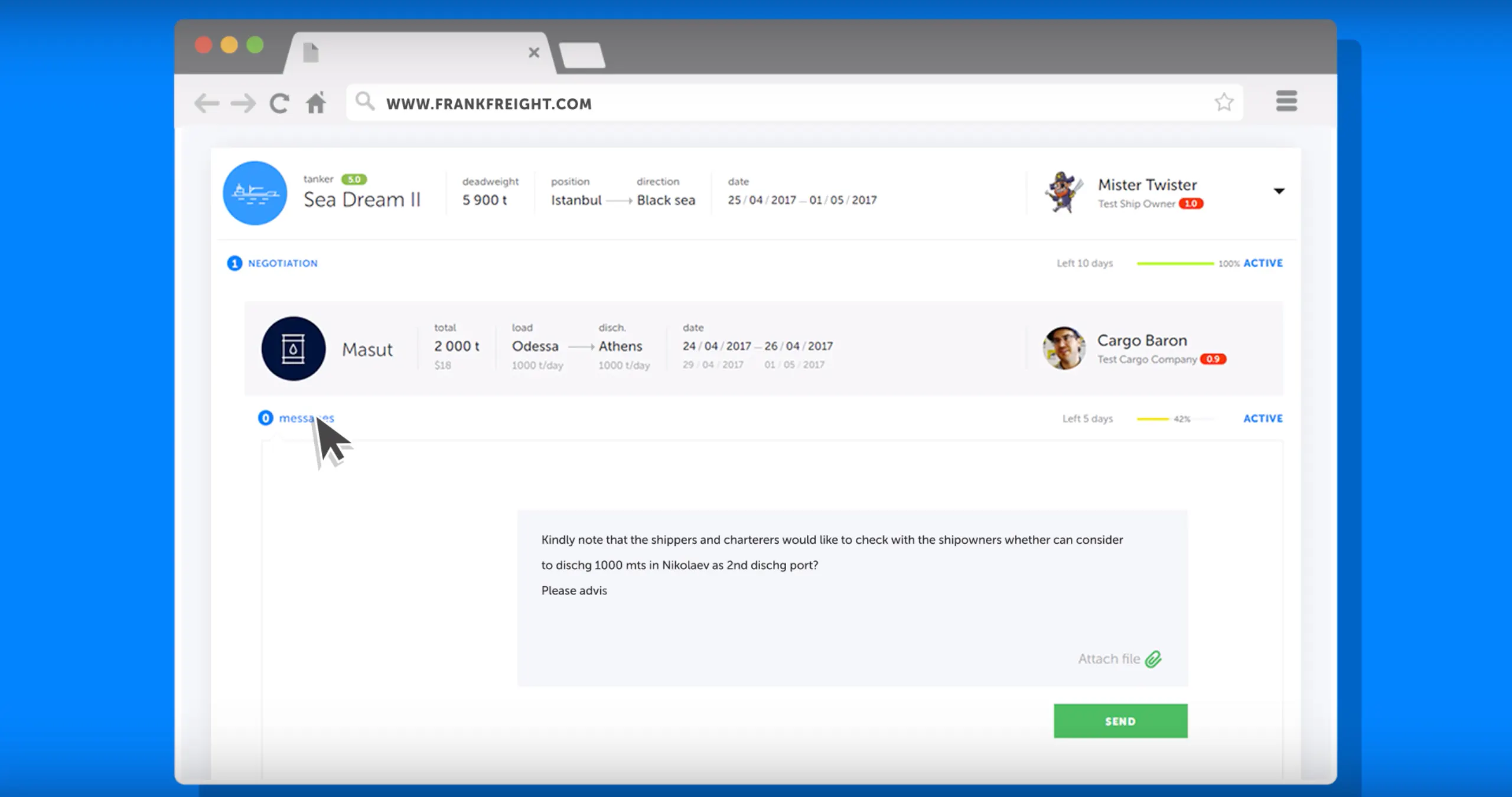Bookmark the page with the star icon

[1224, 102]
